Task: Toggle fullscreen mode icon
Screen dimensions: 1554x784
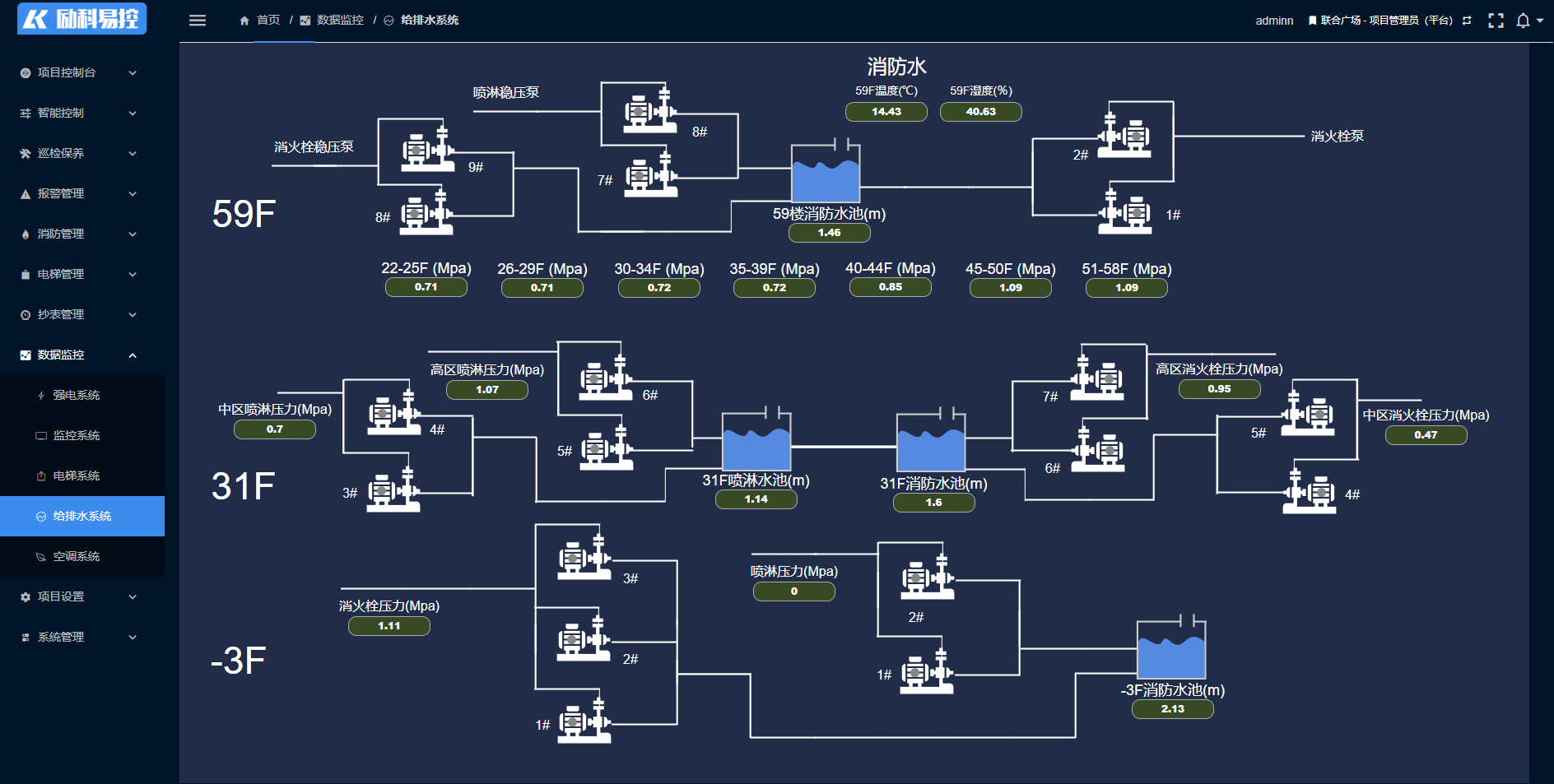Action: 1496,21
